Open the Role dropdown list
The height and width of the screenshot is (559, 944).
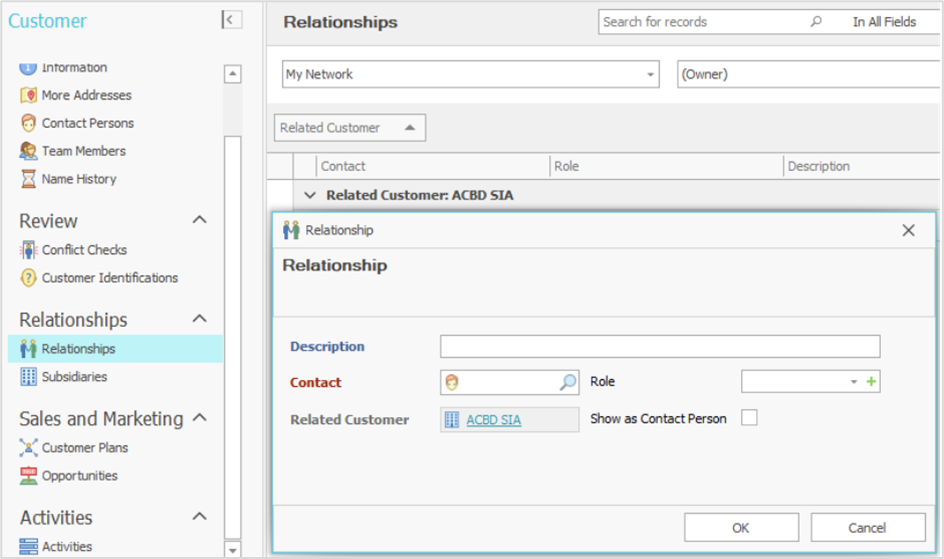(853, 382)
